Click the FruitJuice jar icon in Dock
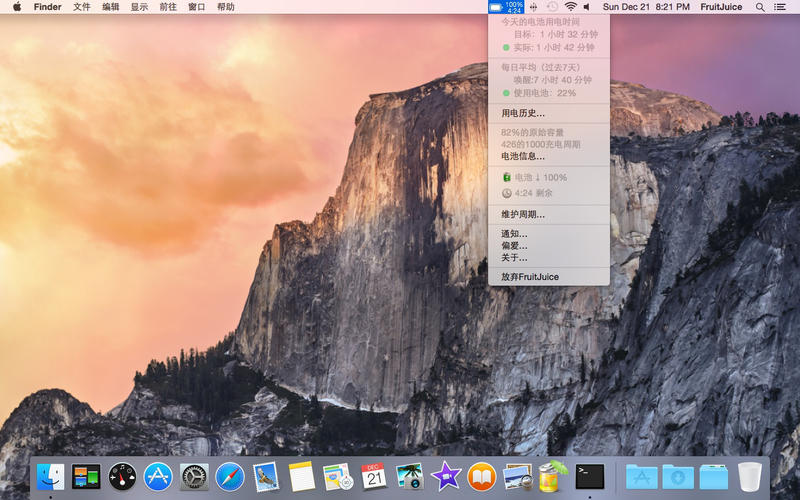 (553, 476)
